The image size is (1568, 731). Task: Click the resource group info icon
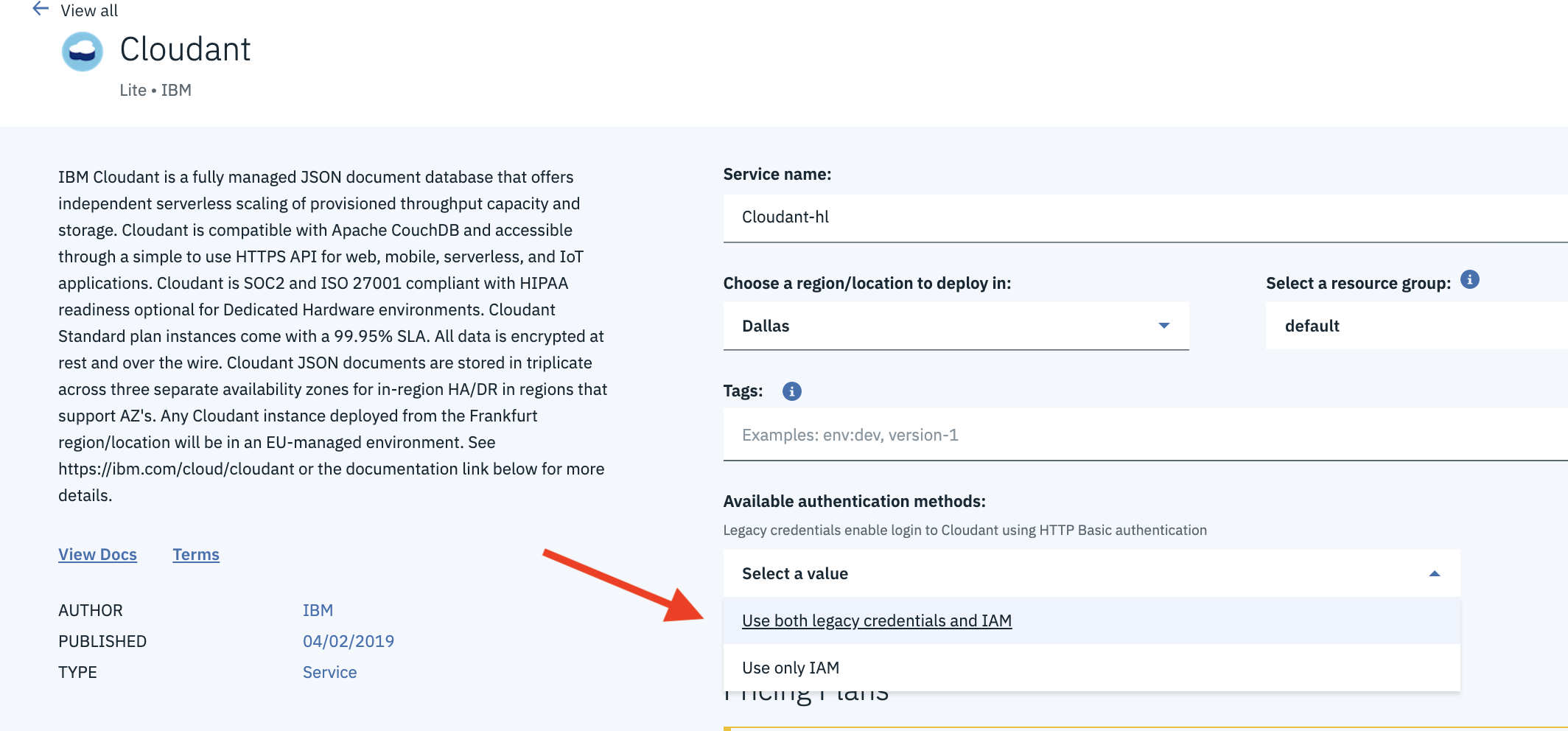pyautogui.click(x=1469, y=280)
